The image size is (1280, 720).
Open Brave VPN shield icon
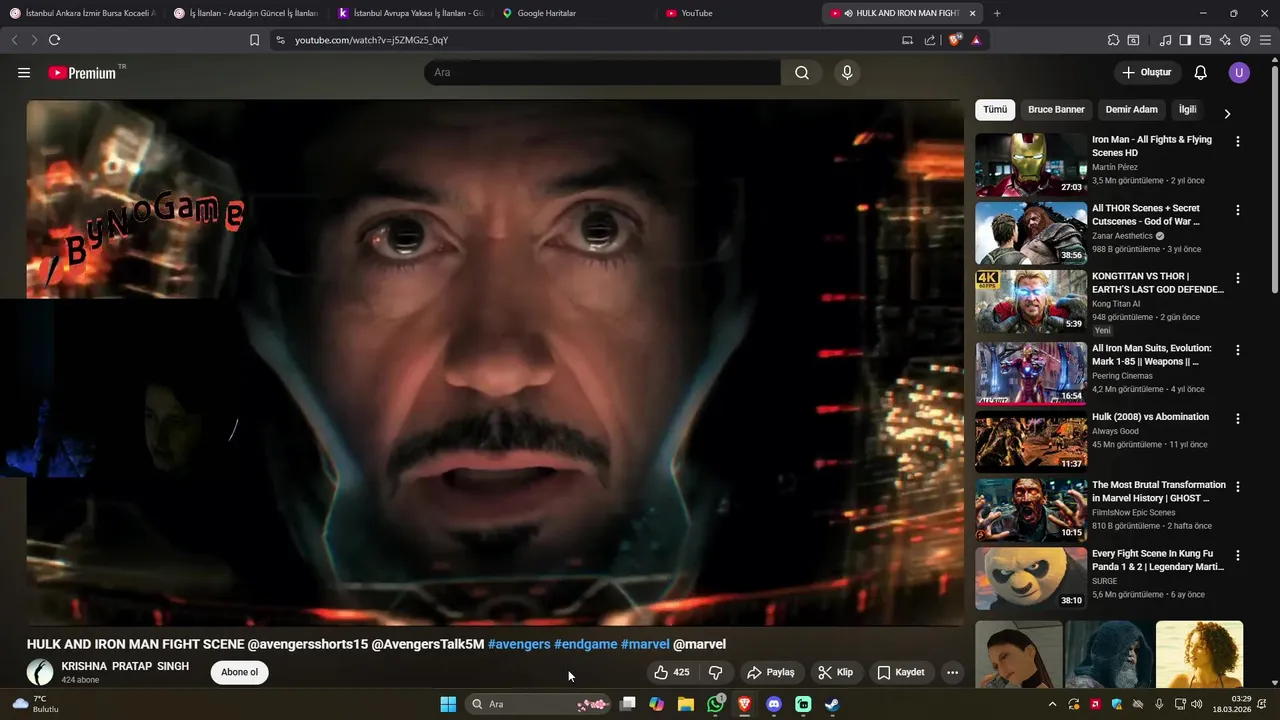pos(1245,40)
